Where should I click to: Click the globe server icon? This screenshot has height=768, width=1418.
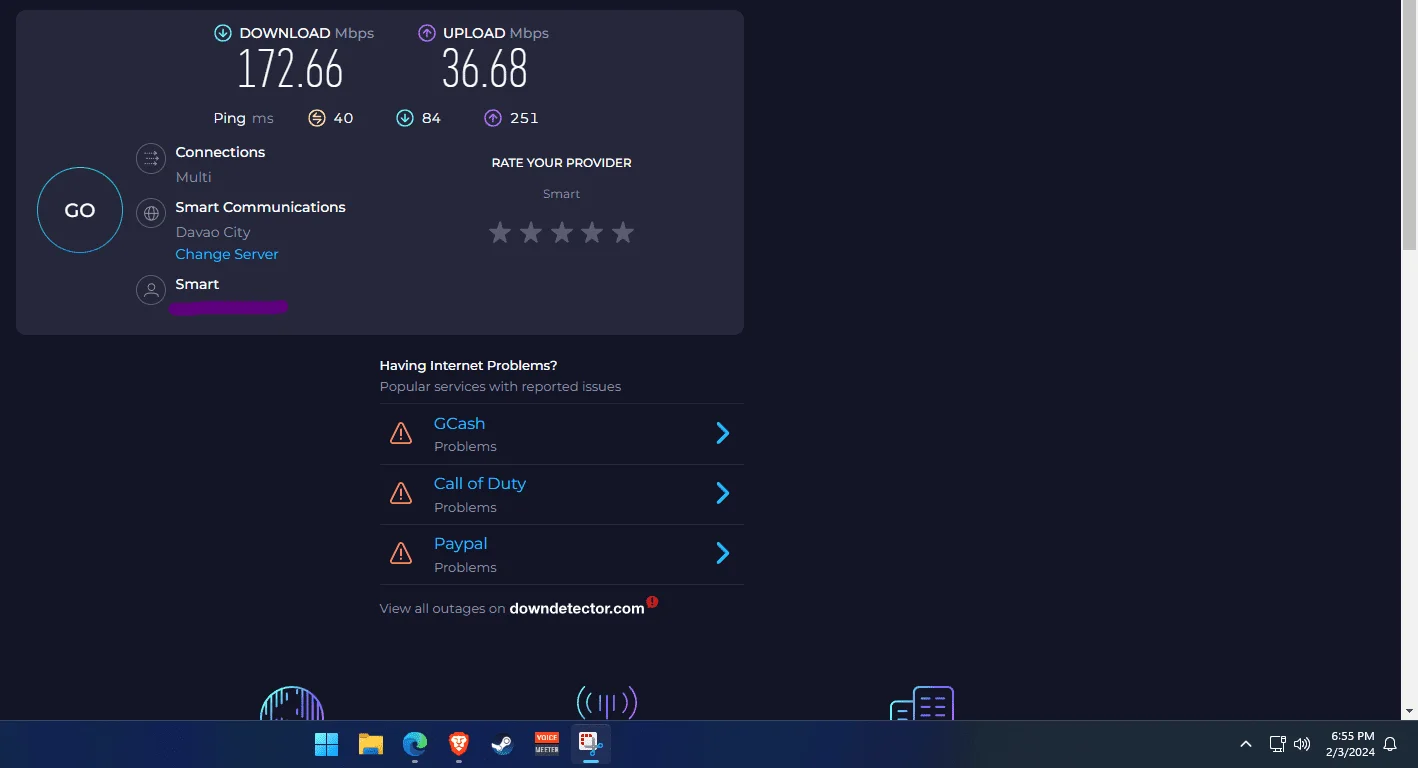(151, 213)
